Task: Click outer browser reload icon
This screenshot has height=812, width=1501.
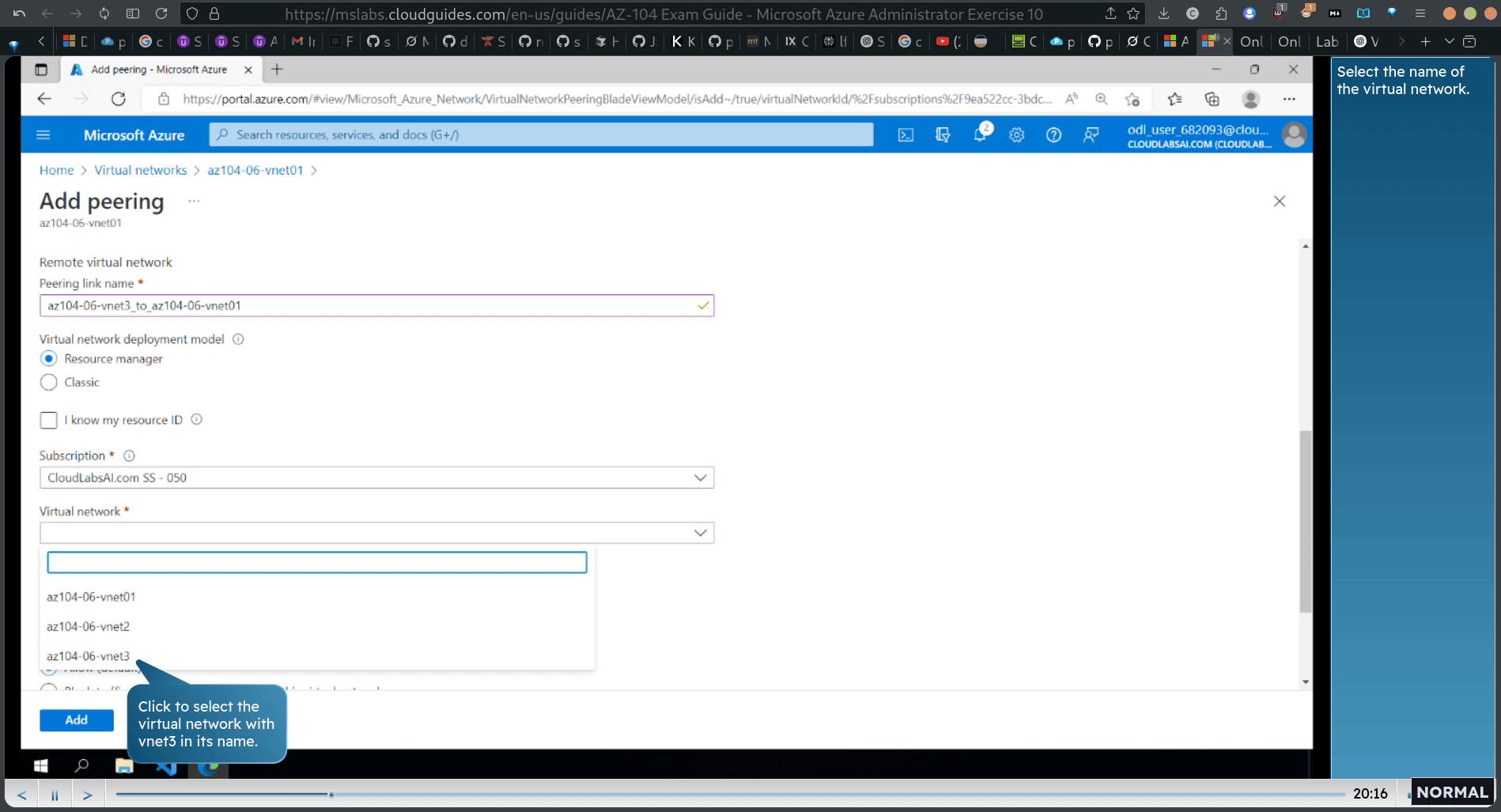Action: [161, 13]
